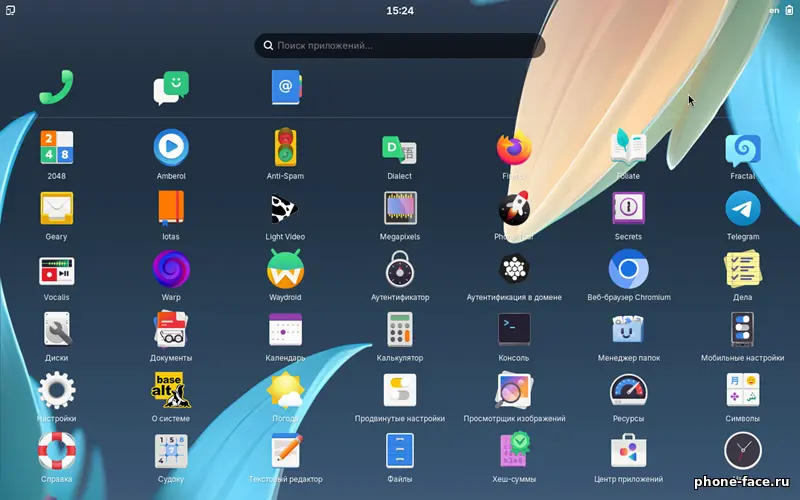Open the Telegram app
Screen dimensions: 800x500
743,209
